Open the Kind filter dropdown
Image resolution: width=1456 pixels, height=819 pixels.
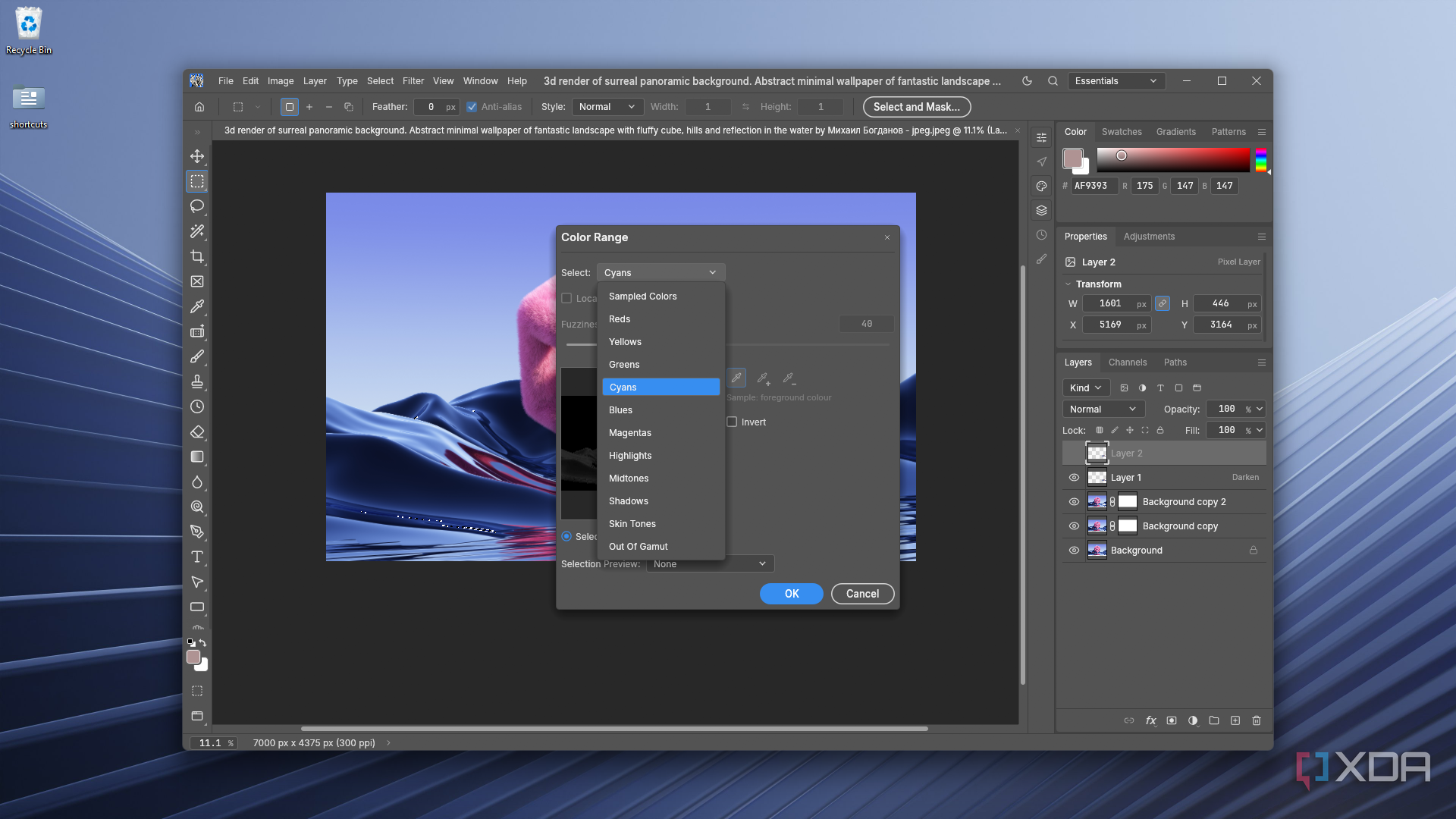1086,388
